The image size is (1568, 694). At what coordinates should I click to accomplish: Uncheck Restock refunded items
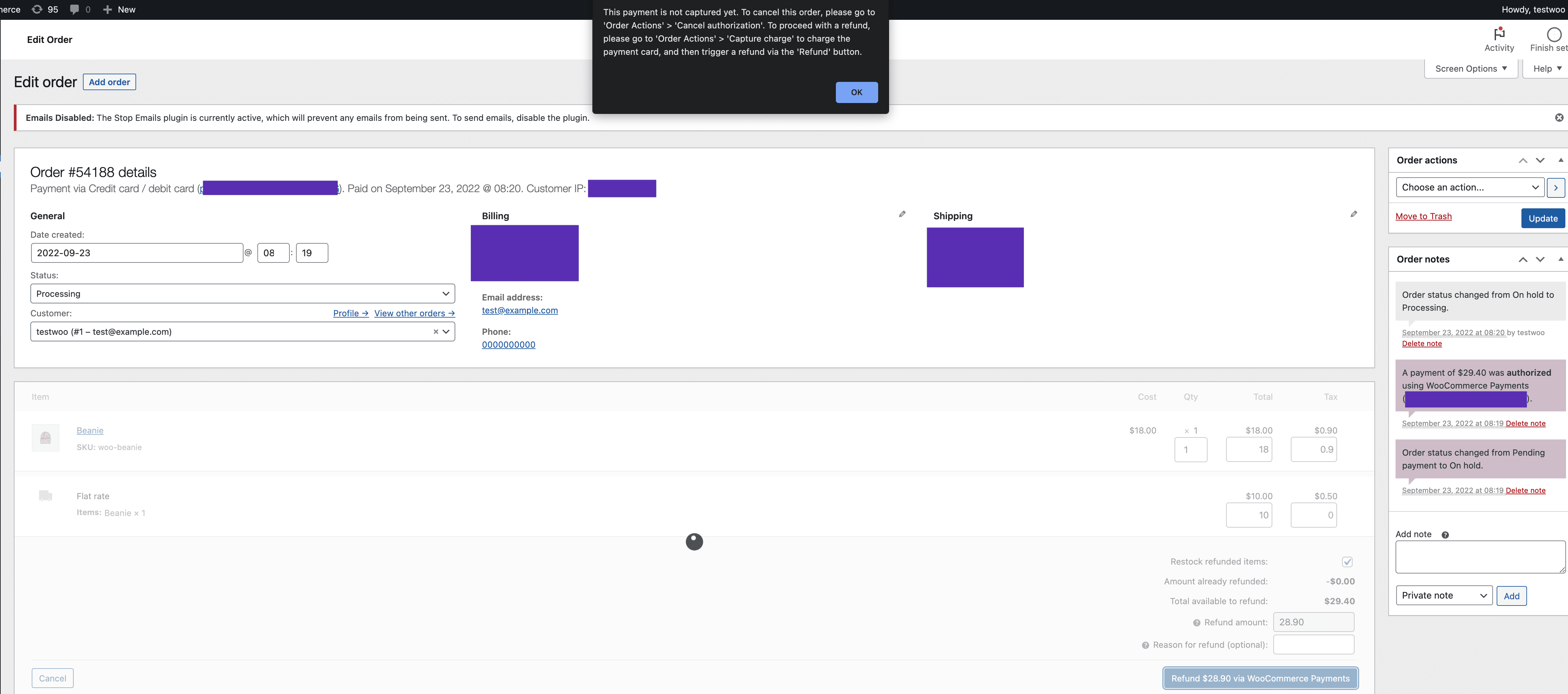click(1348, 561)
